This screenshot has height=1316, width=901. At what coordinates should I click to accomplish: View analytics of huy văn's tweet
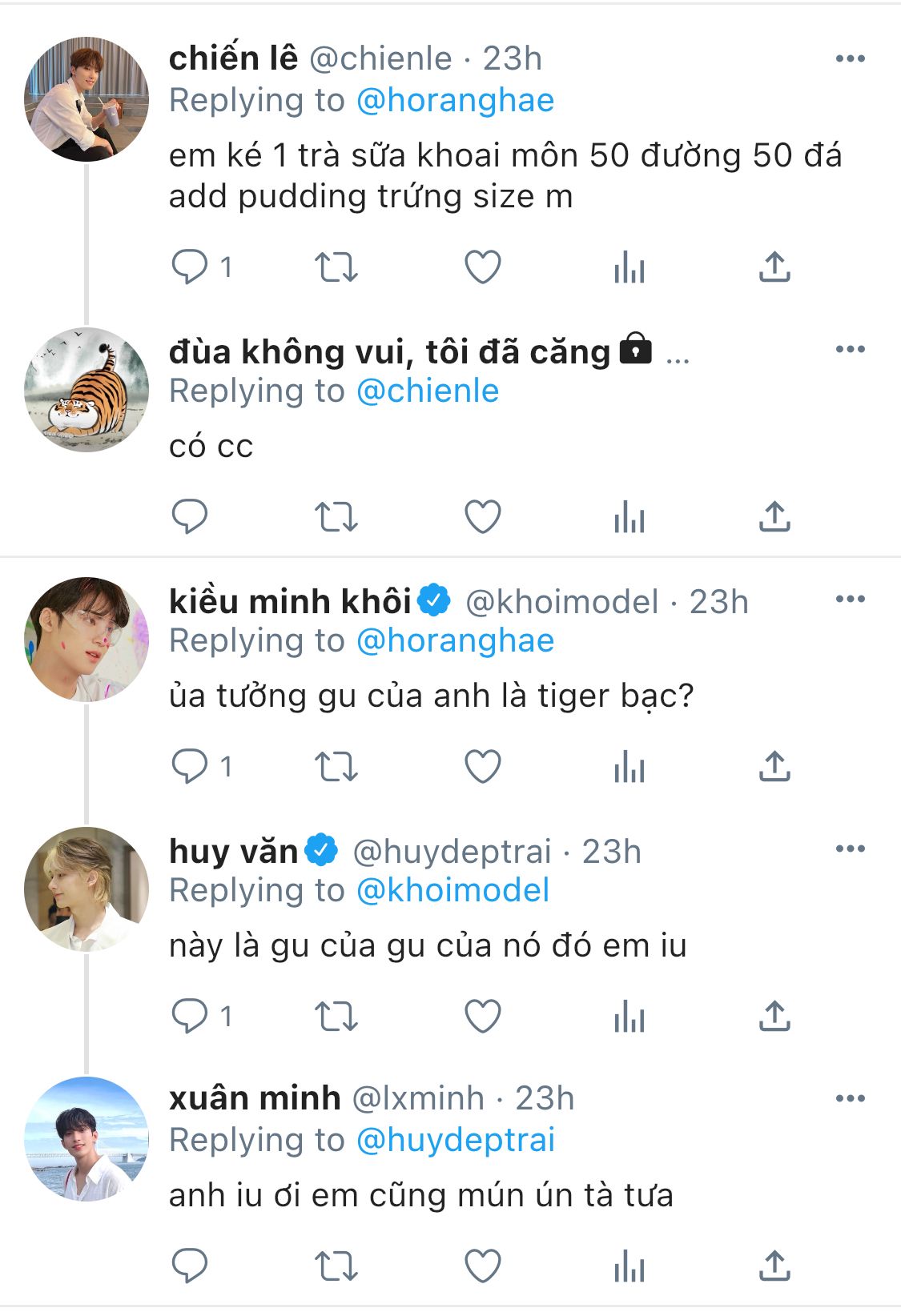point(629,1017)
